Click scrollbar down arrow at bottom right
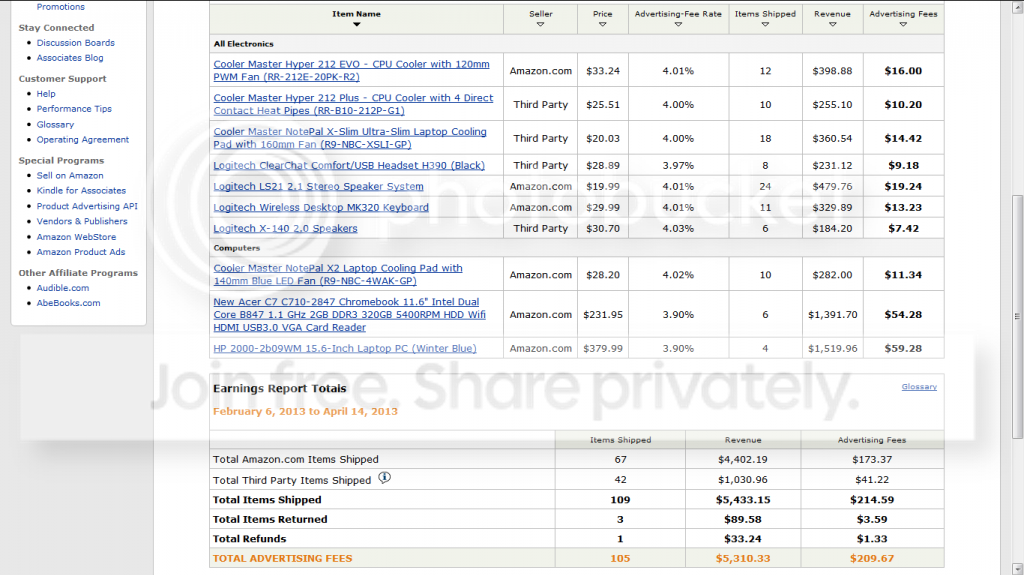The width and height of the screenshot is (1024, 575). pos(1017,568)
